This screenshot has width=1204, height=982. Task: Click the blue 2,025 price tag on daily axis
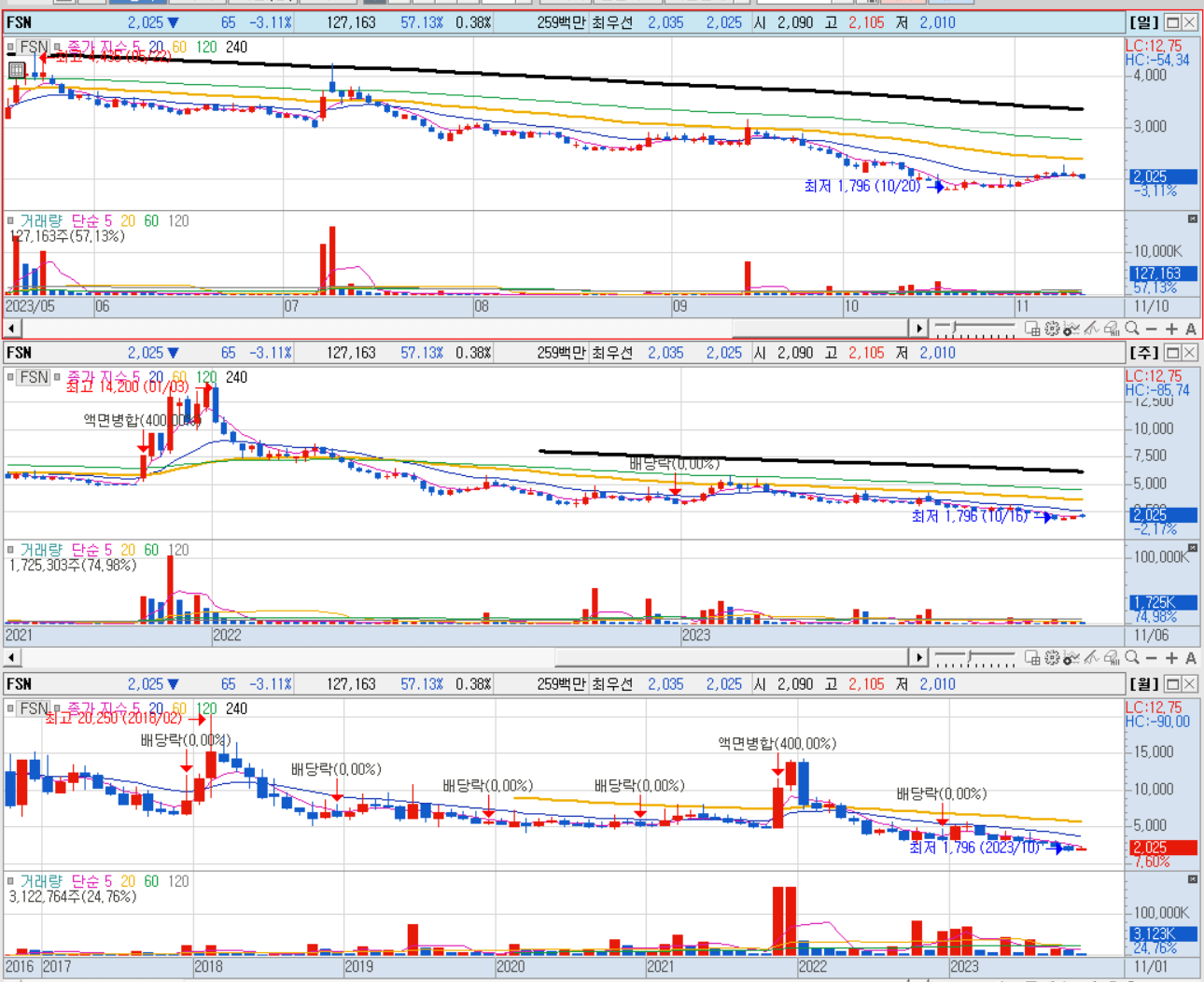[1163, 176]
